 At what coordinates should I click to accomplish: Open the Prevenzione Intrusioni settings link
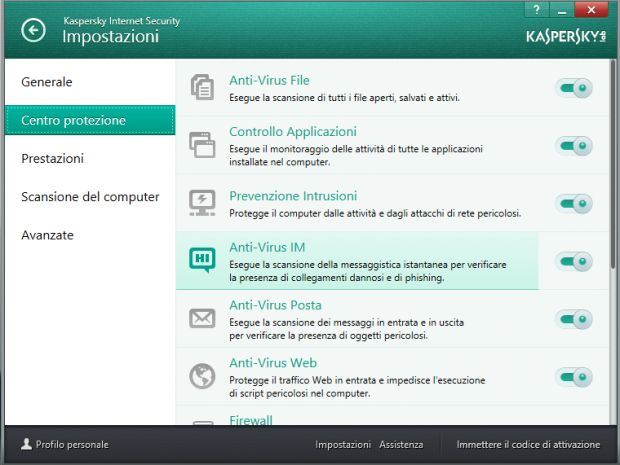293,196
